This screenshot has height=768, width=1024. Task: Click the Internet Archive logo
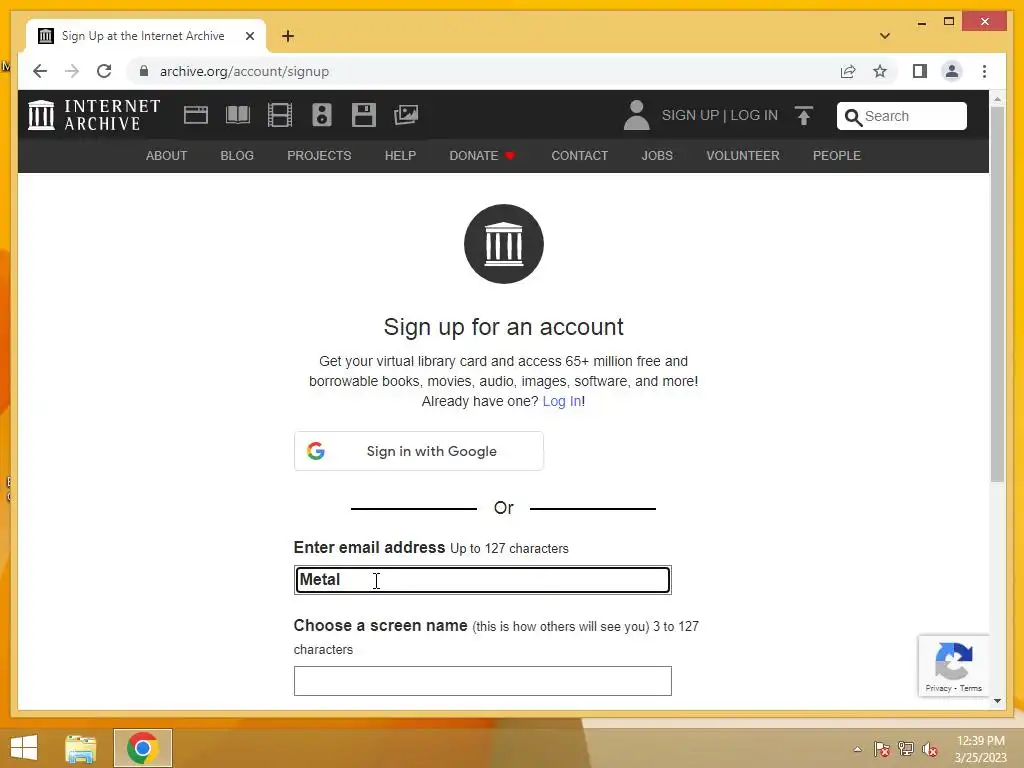point(94,115)
